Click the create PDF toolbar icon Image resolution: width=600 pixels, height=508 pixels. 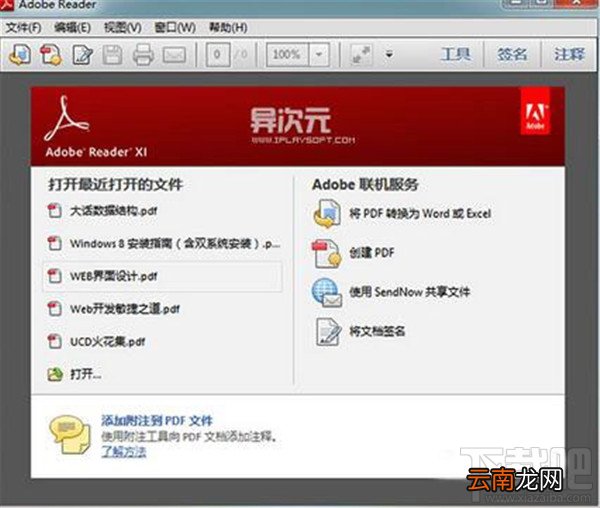coord(51,55)
